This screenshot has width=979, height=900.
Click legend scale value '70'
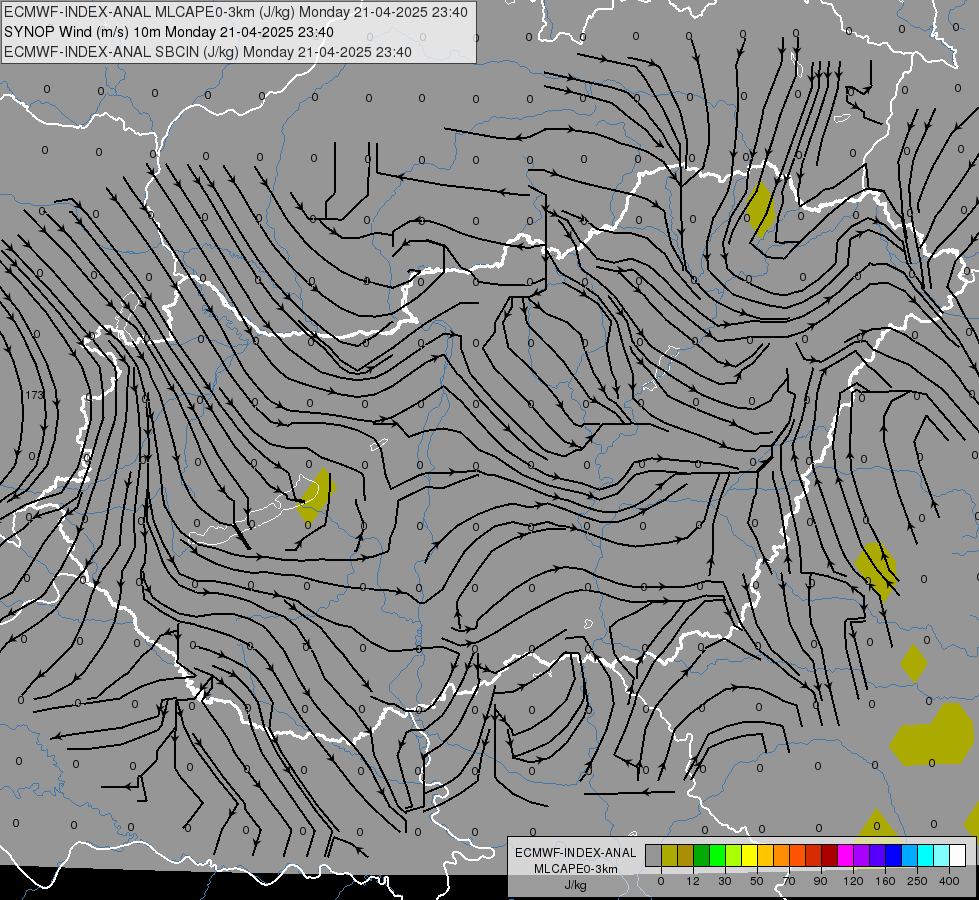point(789,881)
